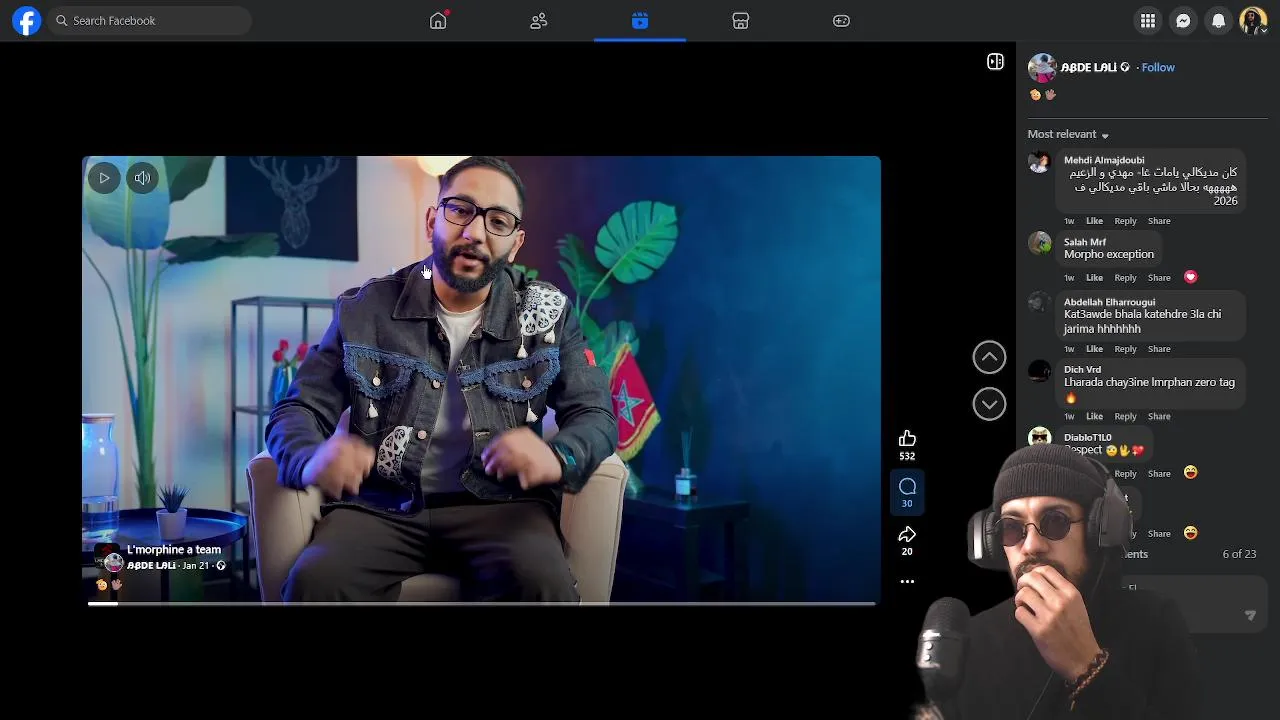Reply to Salah Mrf's comment
Viewport: 1280px width, 720px height.
[1126, 278]
